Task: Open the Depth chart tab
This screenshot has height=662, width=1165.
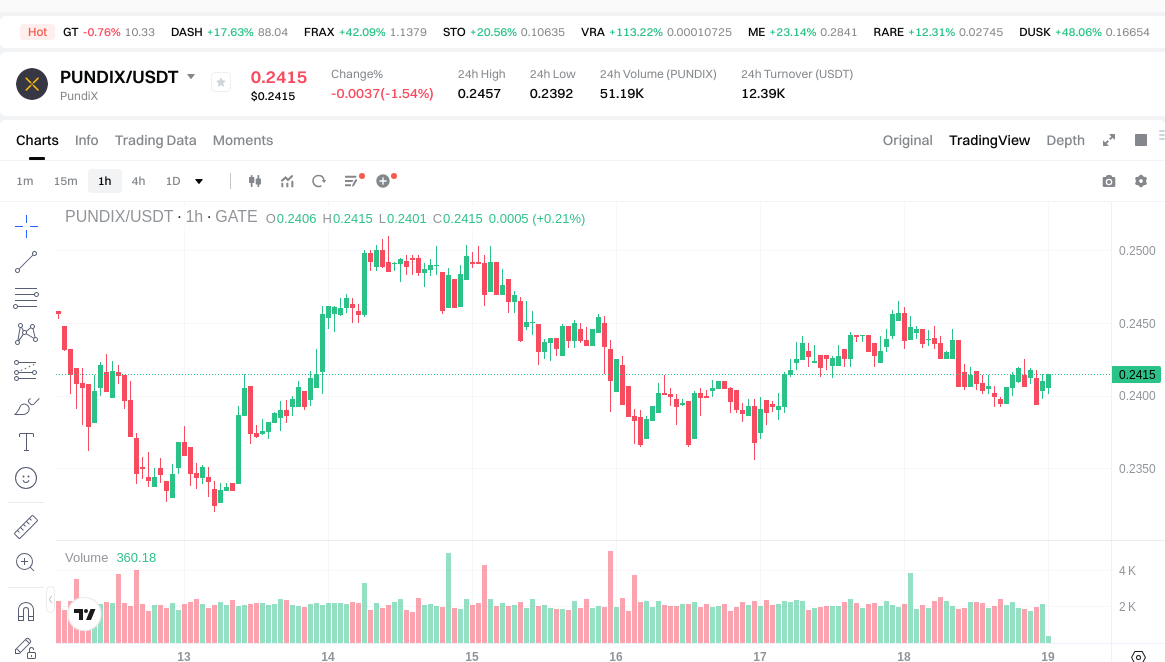Action: [1065, 140]
